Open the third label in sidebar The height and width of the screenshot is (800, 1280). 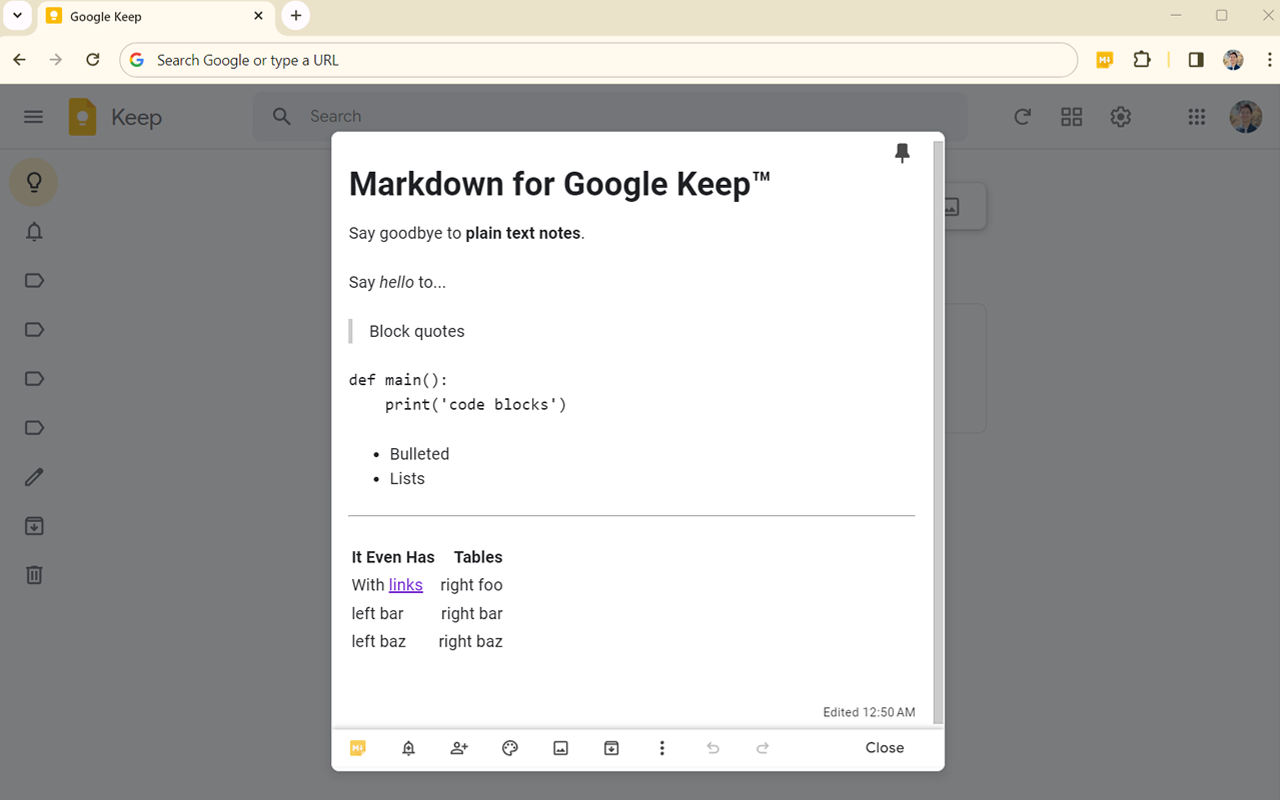(34, 379)
